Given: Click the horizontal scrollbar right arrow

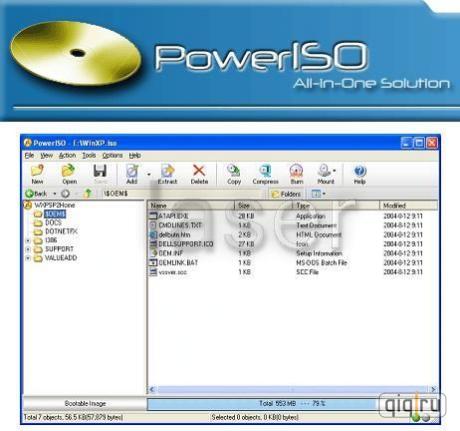Looking at the screenshot, I should point(433,389).
